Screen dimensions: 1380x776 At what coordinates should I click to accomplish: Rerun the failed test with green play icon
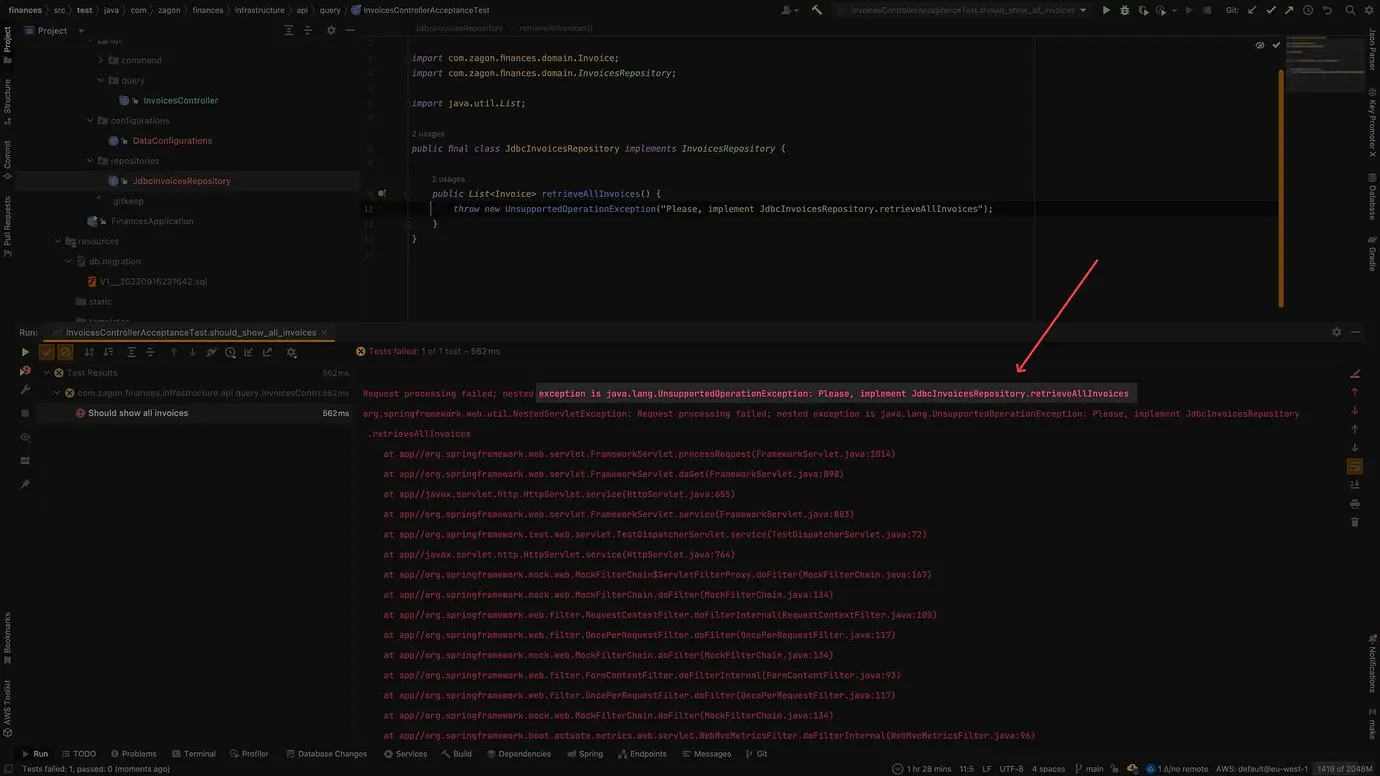tap(25, 352)
